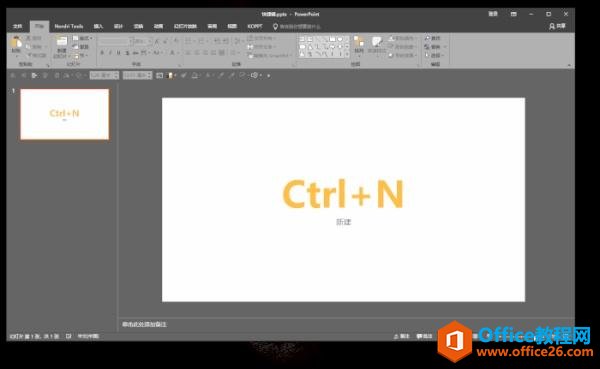Switch to the Insert tab

98,26
